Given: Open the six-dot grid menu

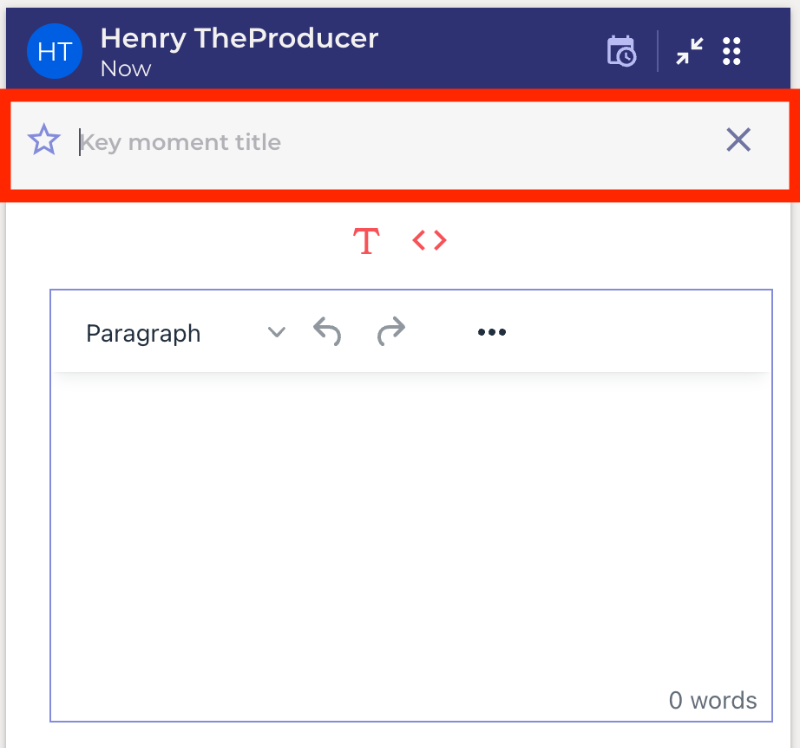Looking at the screenshot, I should click(x=732, y=51).
